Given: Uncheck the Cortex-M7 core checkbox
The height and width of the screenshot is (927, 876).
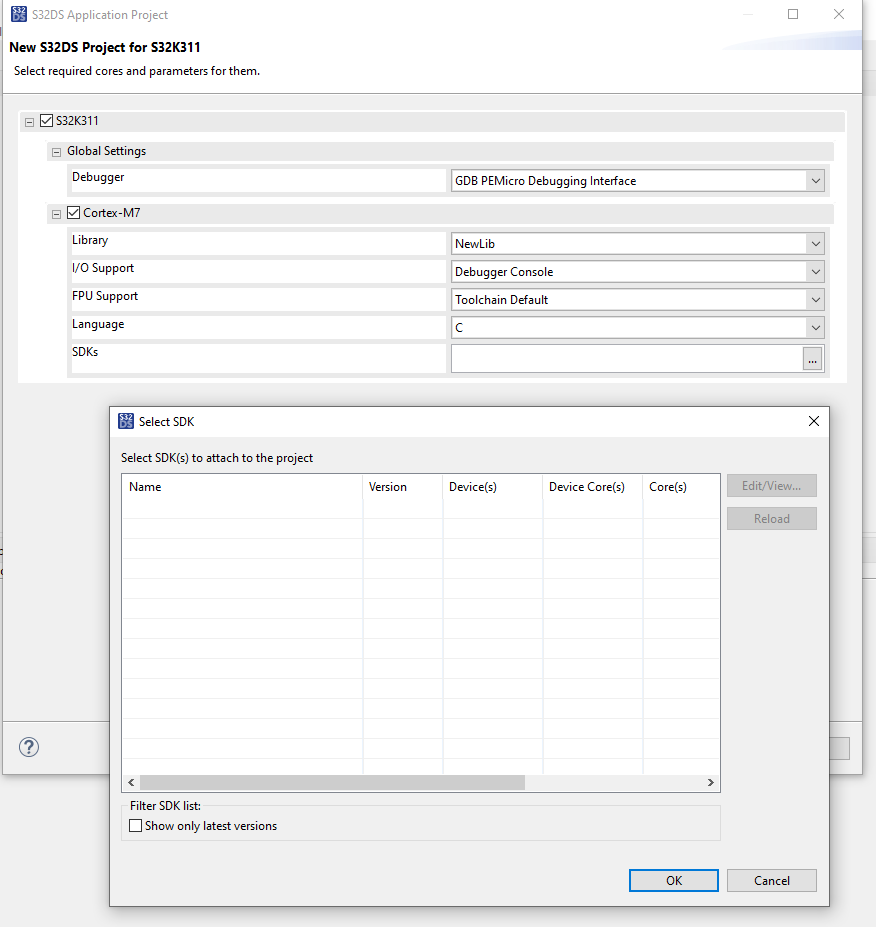Looking at the screenshot, I should pyautogui.click(x=73, y=212).
